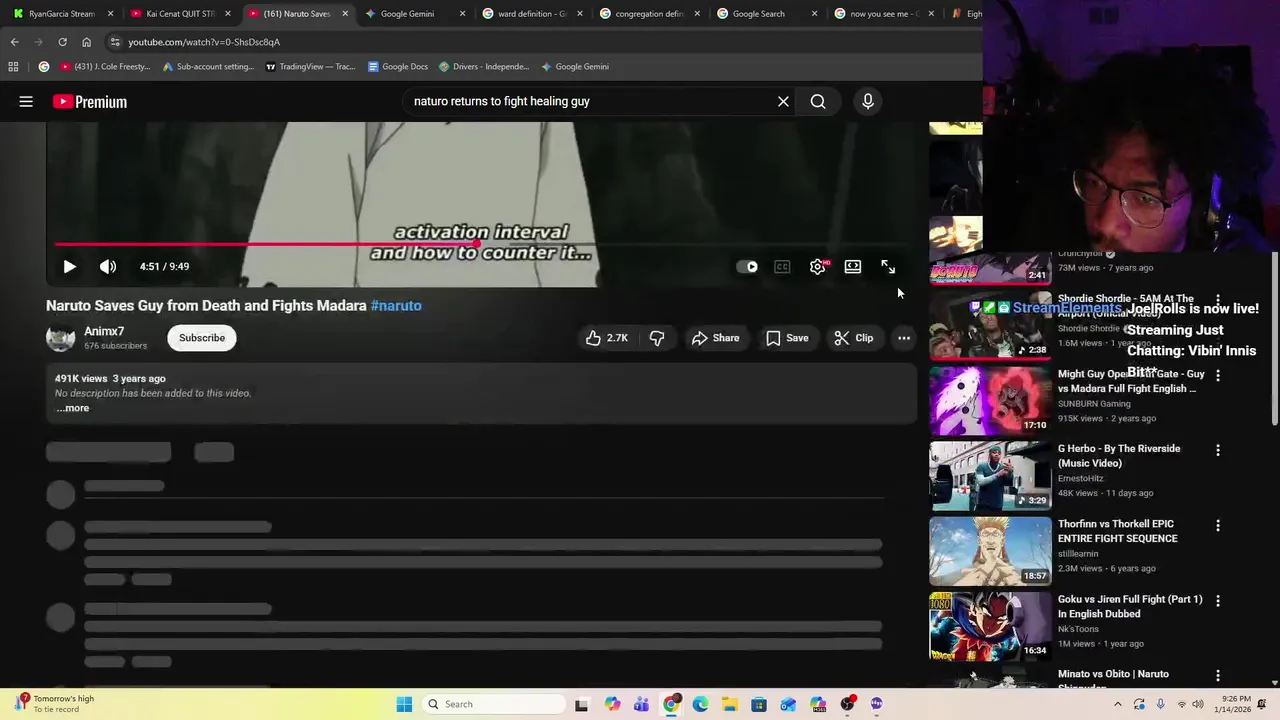Play the paused Naruto video
Screen dimensions: 1280x720
pyautogui.click(x=69, y=267)
